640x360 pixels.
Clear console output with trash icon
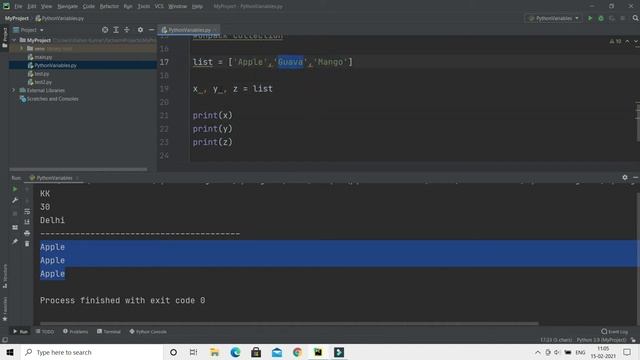pyautogui.click(x=27, y=244)
